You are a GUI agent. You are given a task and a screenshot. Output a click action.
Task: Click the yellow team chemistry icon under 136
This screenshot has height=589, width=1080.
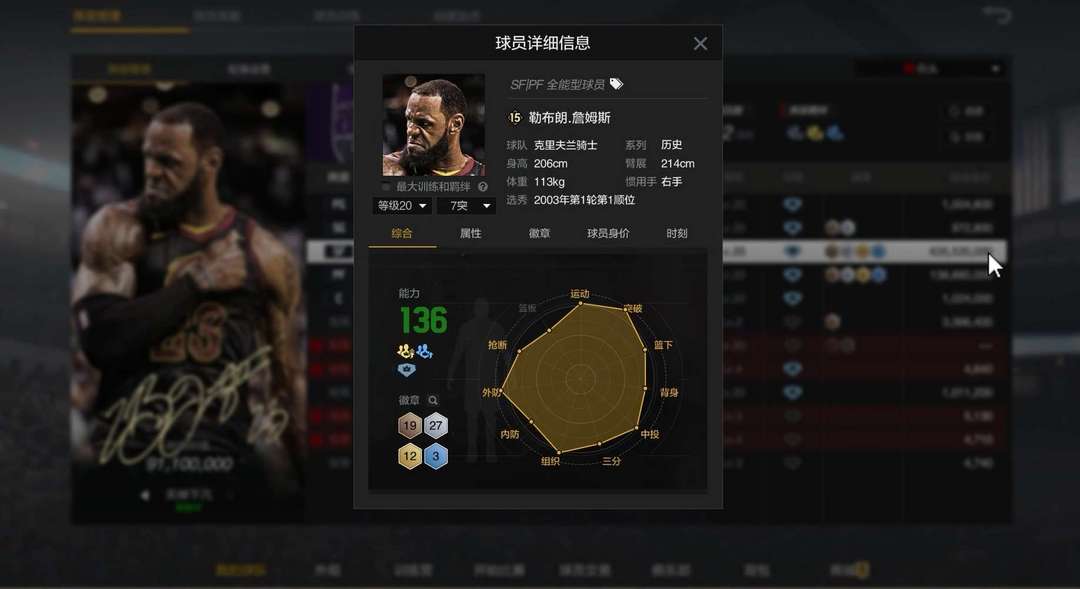(x=406, y=351)
